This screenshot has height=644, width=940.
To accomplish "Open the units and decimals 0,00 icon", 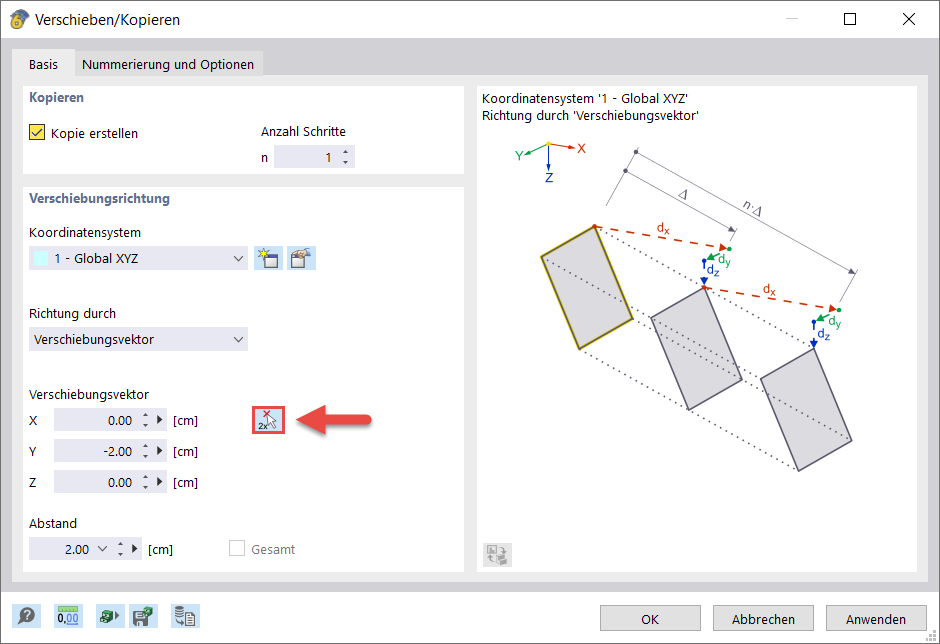I will pos(68,616).
